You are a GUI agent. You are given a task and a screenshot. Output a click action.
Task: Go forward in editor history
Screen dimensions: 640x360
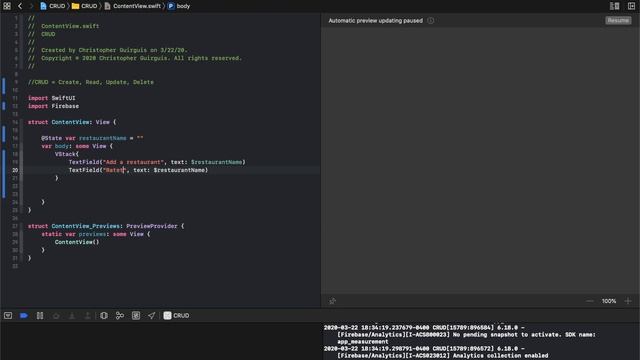31,6
